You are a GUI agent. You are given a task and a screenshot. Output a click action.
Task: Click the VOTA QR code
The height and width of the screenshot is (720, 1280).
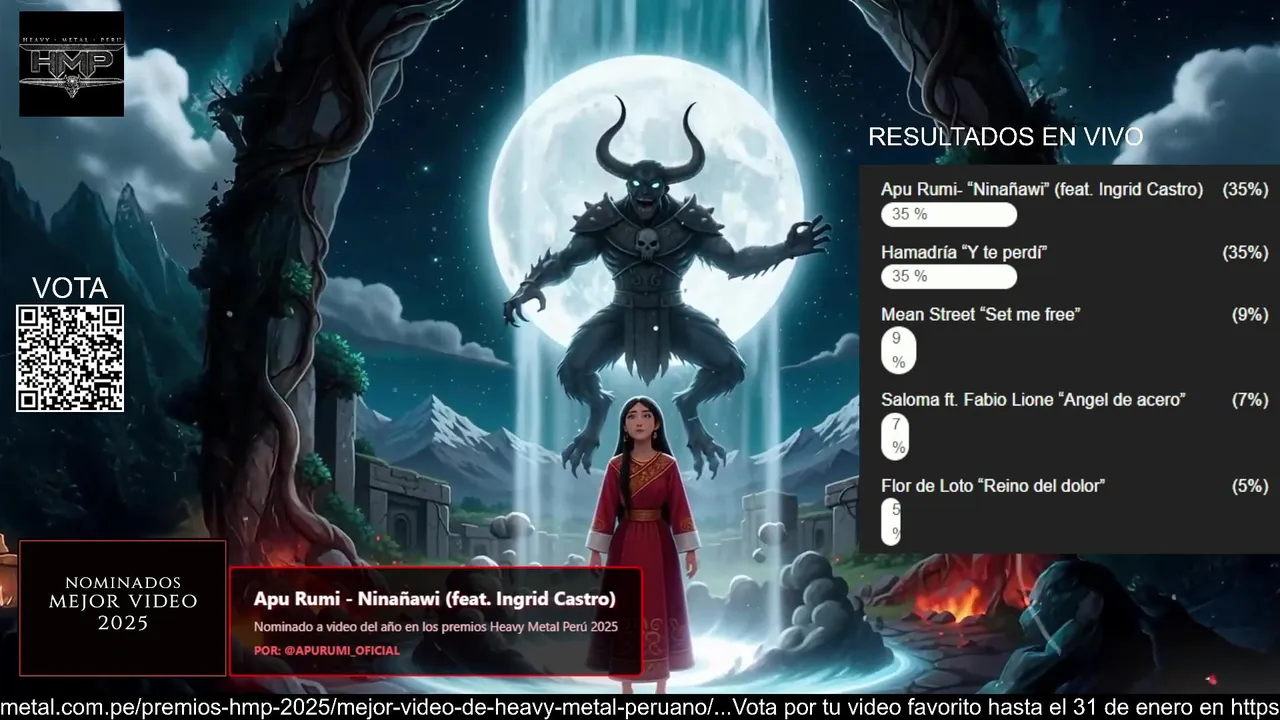coord(70,358)
